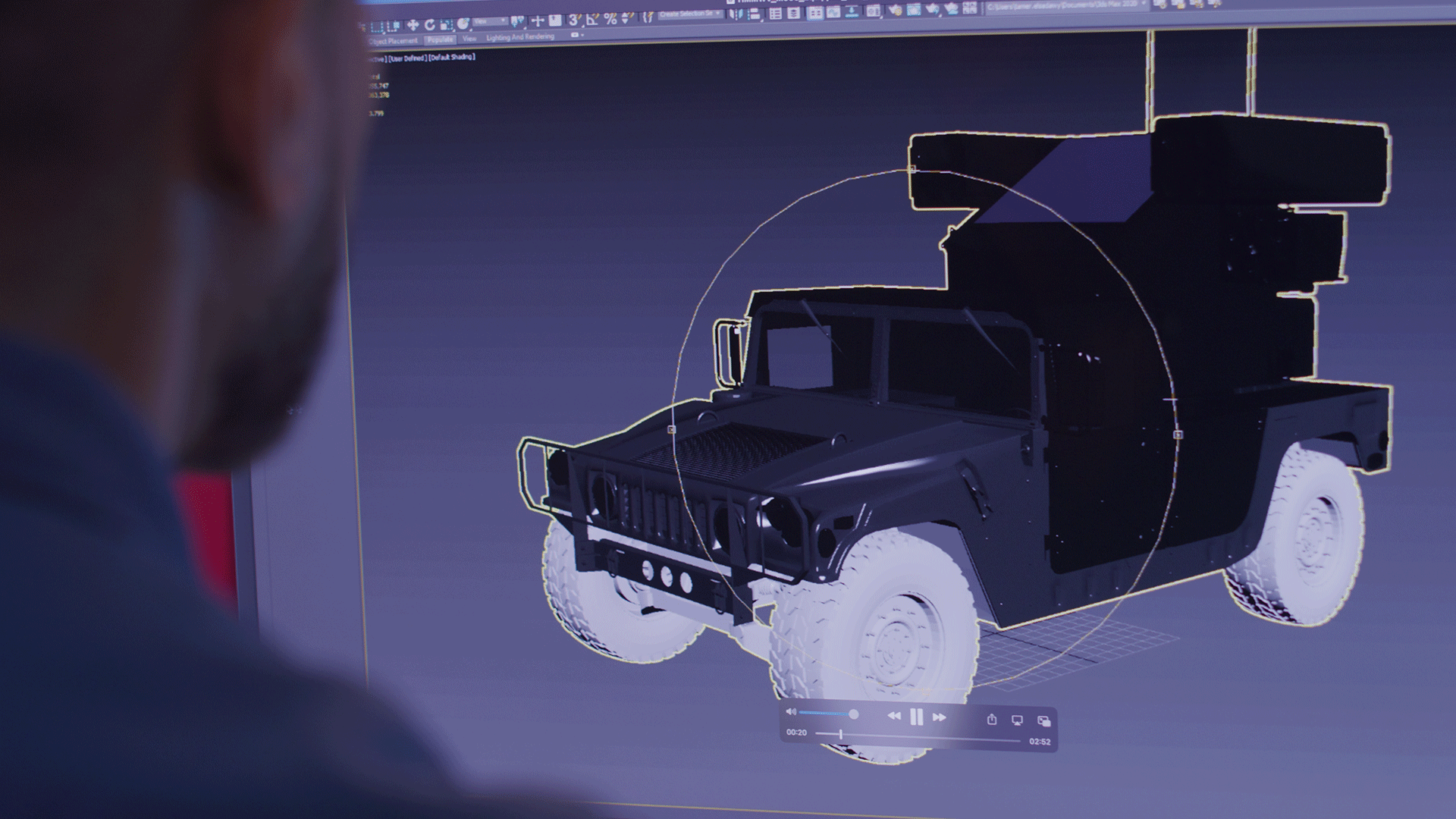The height and width of the screenshot is (819, 1456).
Task: Open the [Default Shading] viewport menu
Action: pos(452,57)
